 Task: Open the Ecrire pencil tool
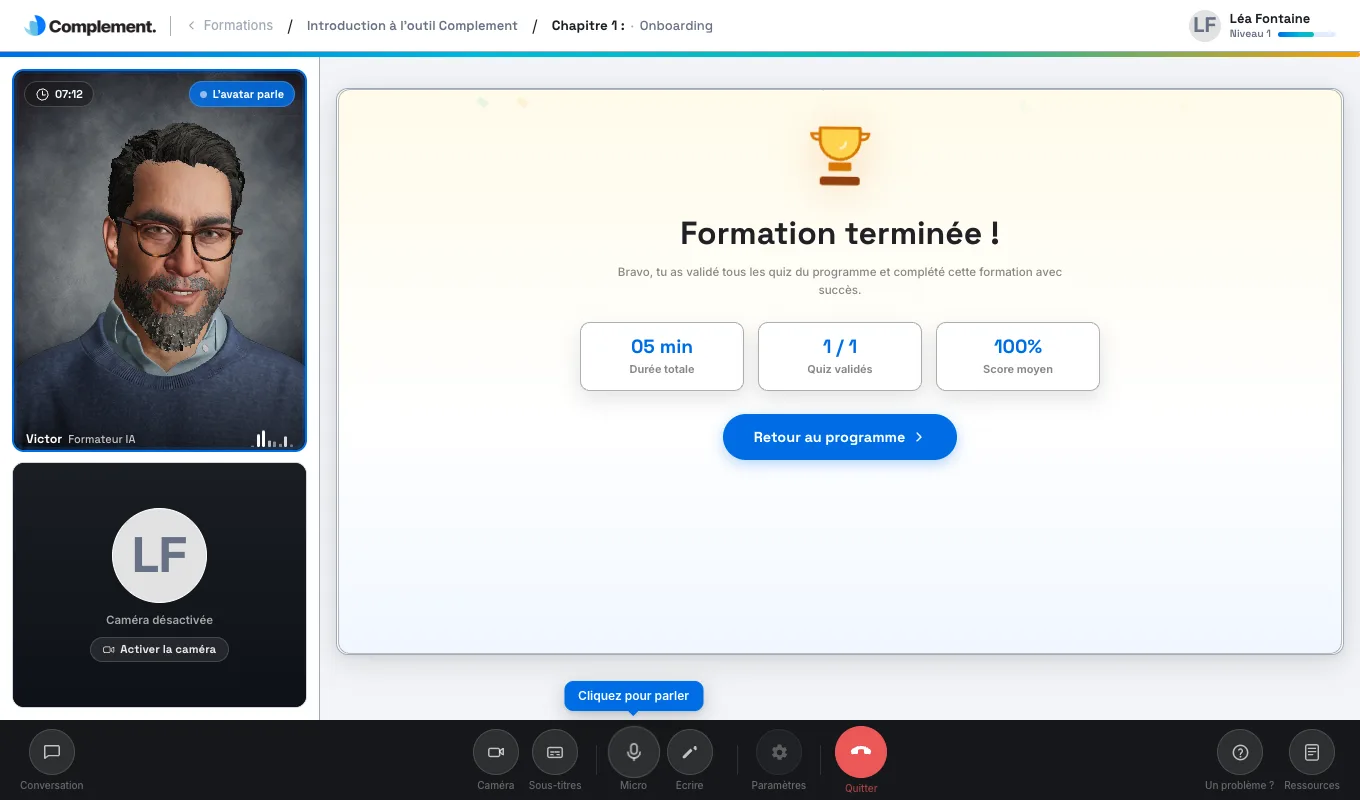tap(689, 752)
